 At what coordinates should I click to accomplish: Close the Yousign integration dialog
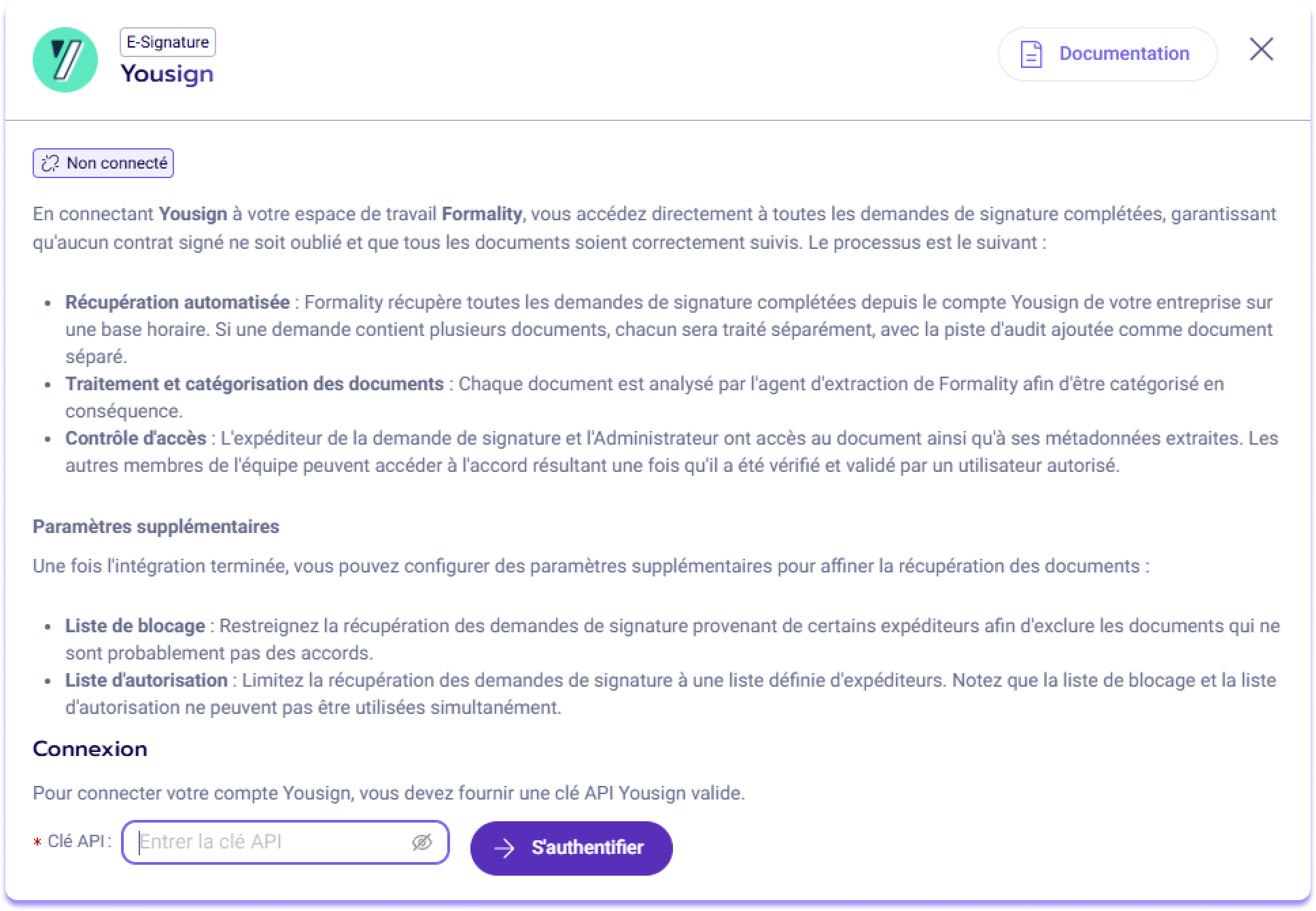pyautogui.click(x=1261, y=50)
